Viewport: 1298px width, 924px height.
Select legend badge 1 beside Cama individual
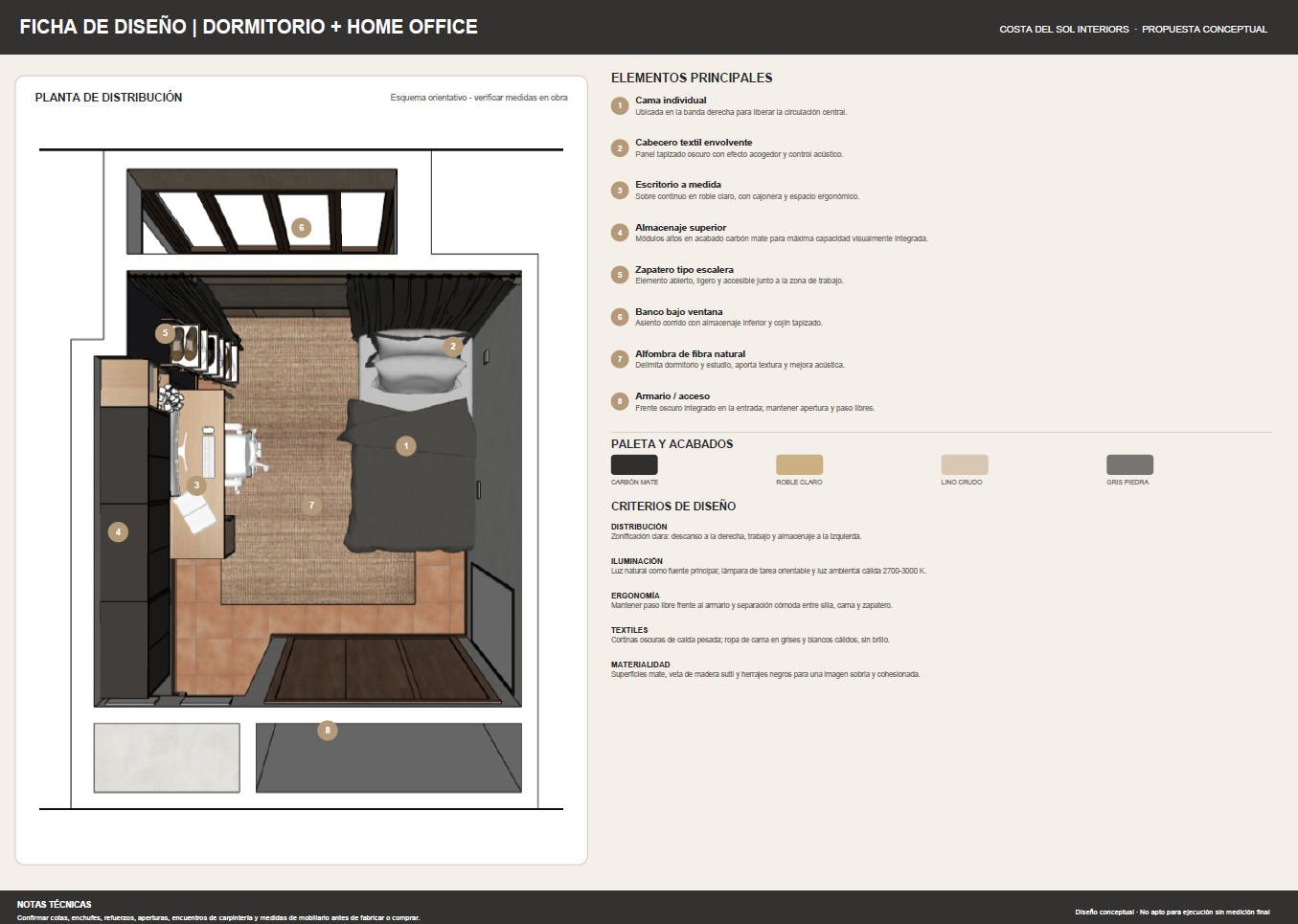click(x=620, y=105)
